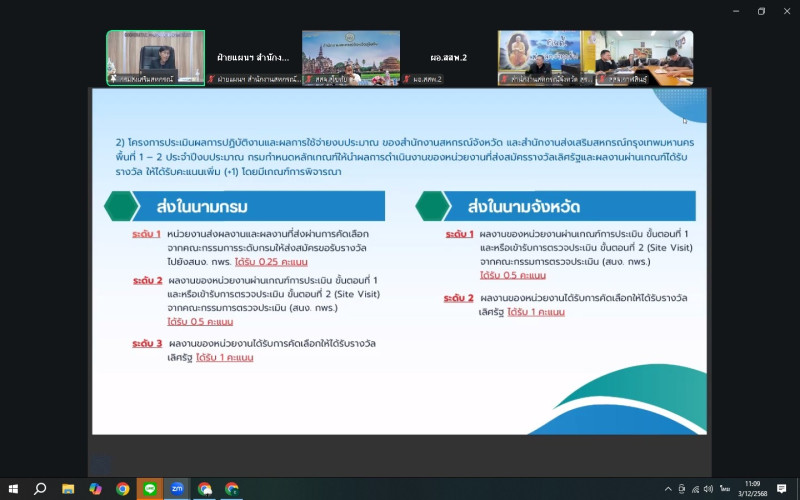Select the green-highlighted active speaker video
This screenshot has height=500, width=800.
coord(155,57)
